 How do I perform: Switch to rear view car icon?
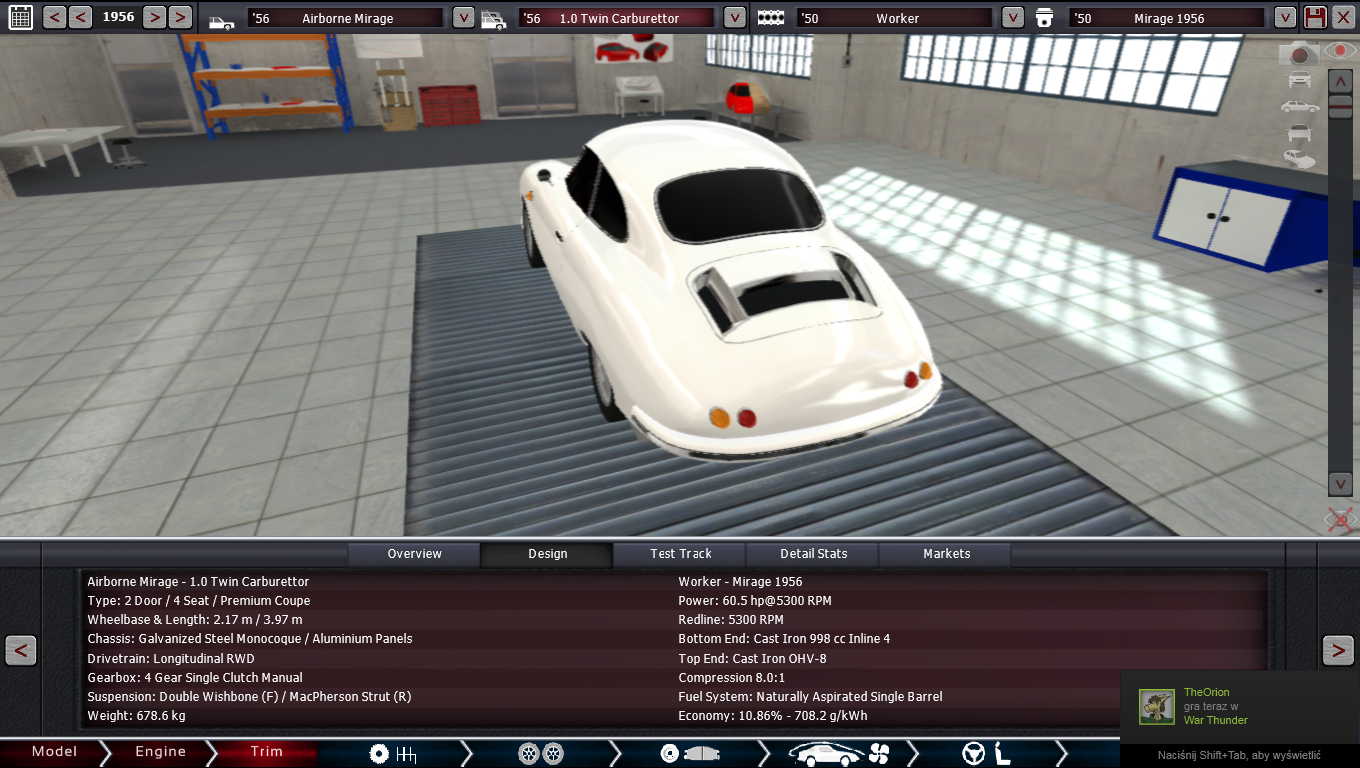click(1300, 132)
